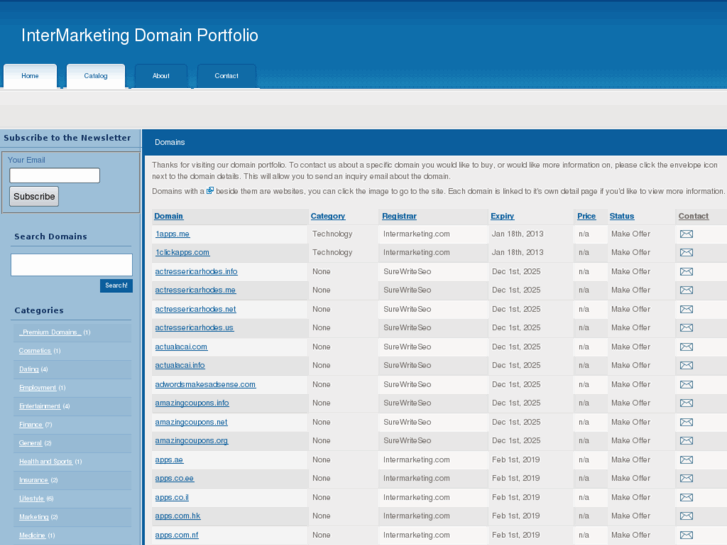
Task: Select General category
Action: 31,443
